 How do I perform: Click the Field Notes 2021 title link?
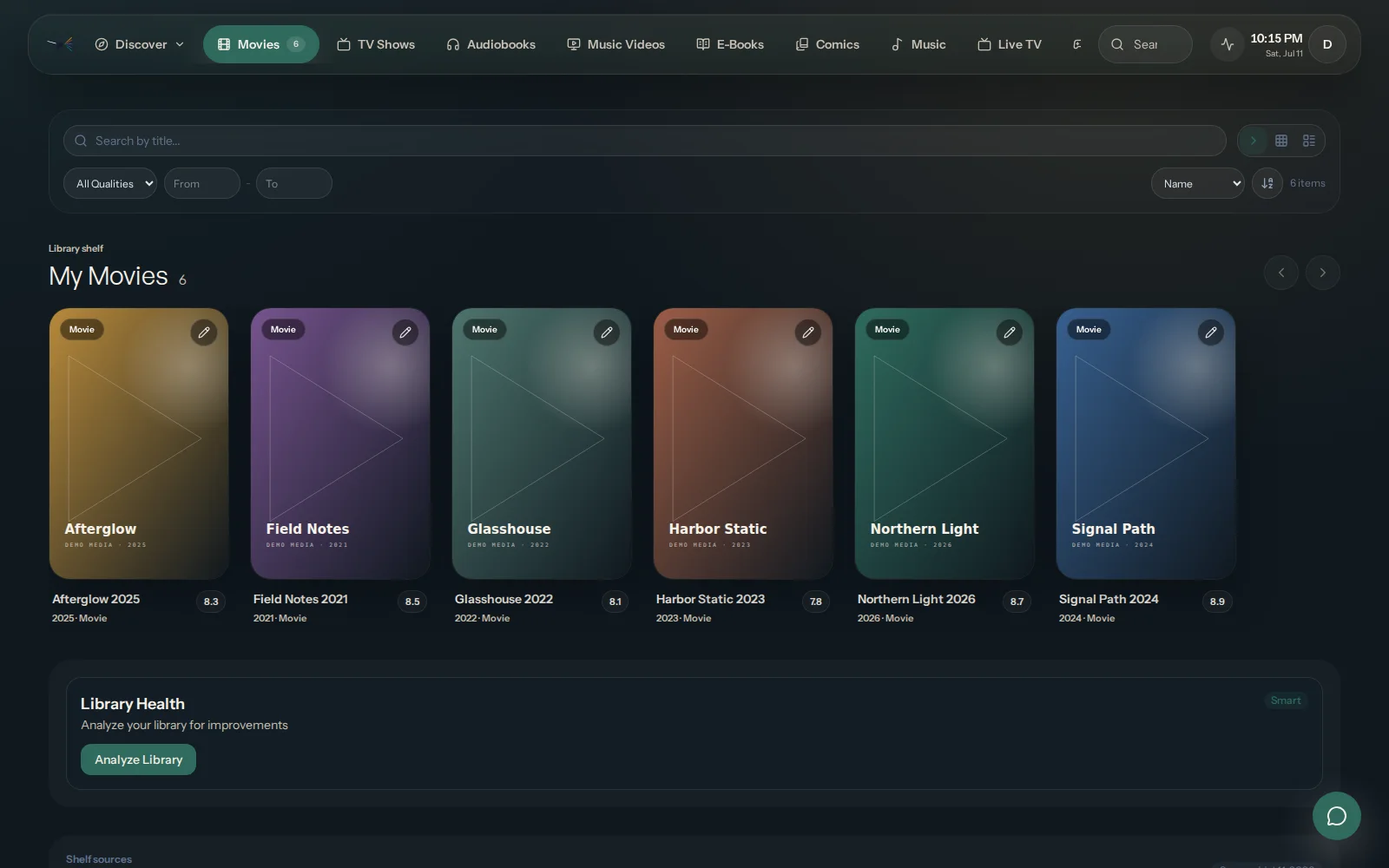300,599
